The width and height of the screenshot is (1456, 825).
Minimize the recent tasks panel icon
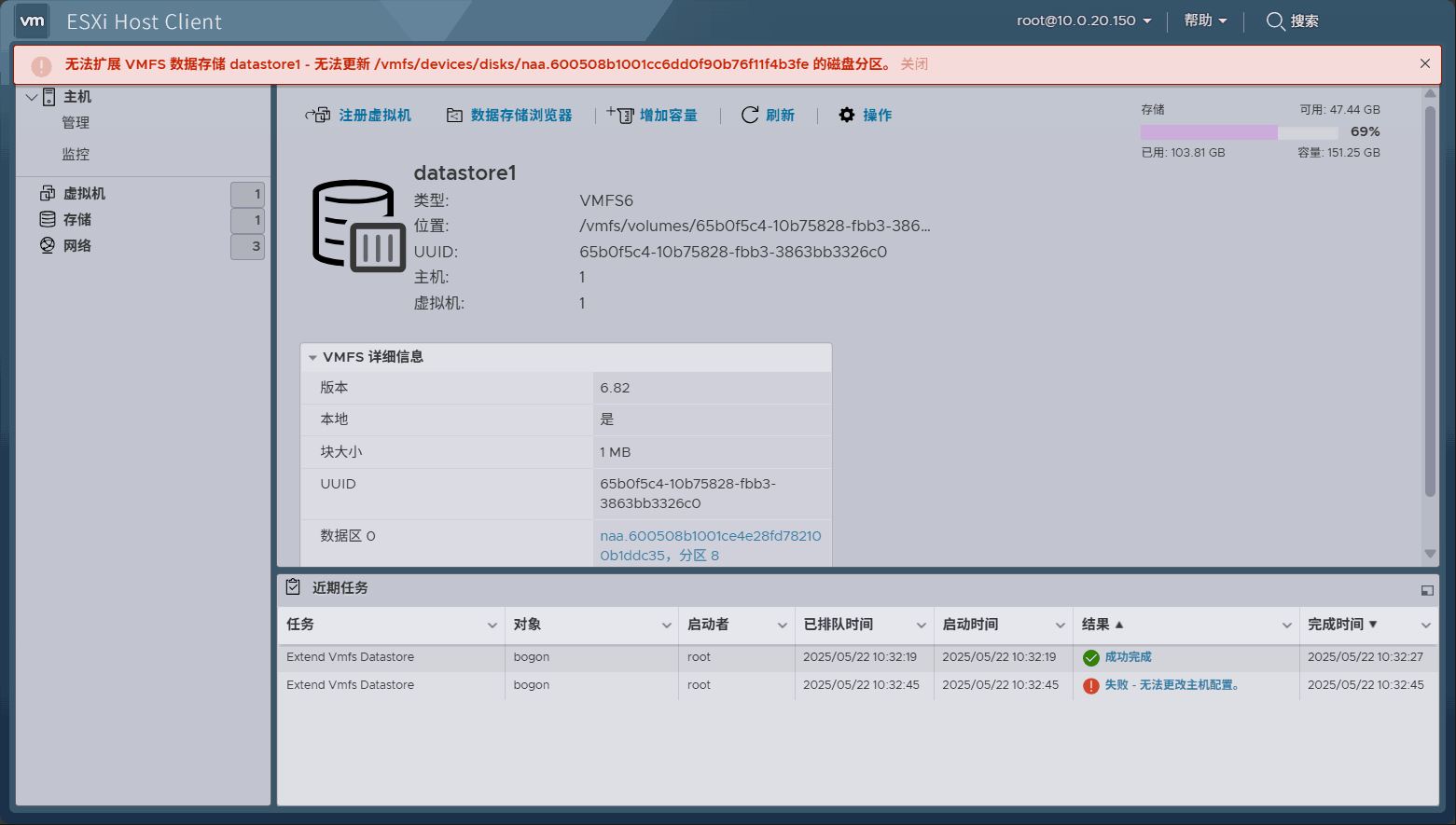pos(1427,590)
